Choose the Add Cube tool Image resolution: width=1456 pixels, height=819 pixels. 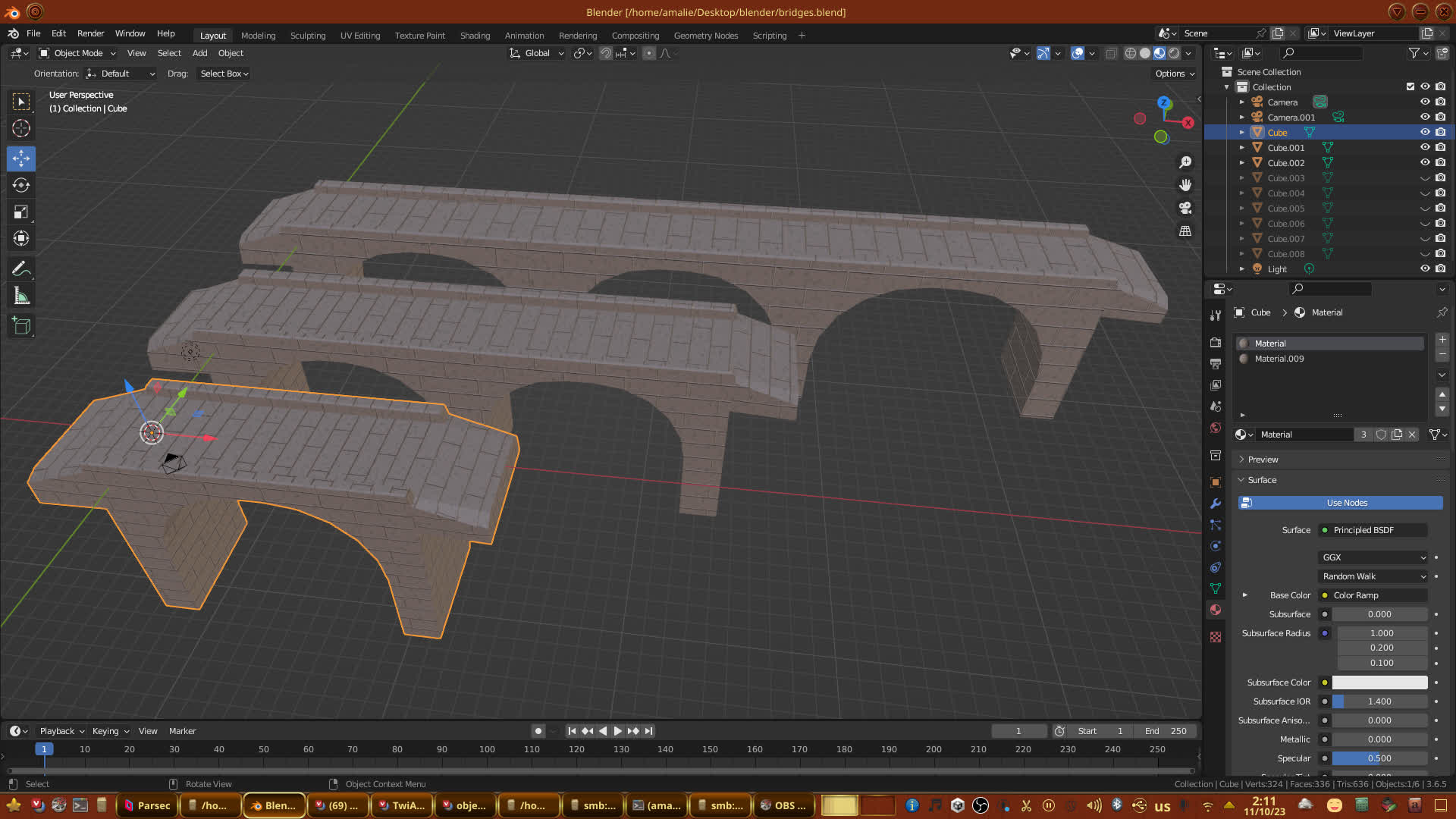tap(21, 326)
